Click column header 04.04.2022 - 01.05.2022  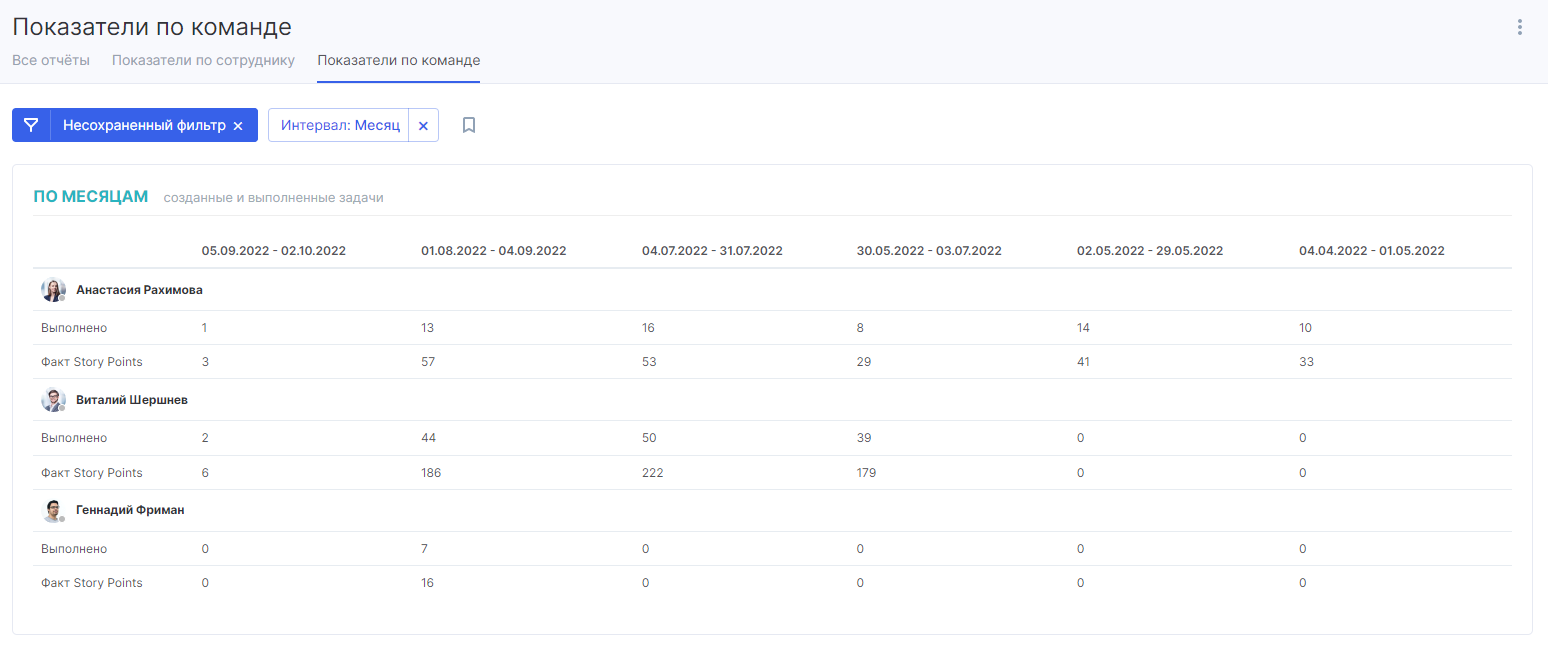pos(1372,251)
